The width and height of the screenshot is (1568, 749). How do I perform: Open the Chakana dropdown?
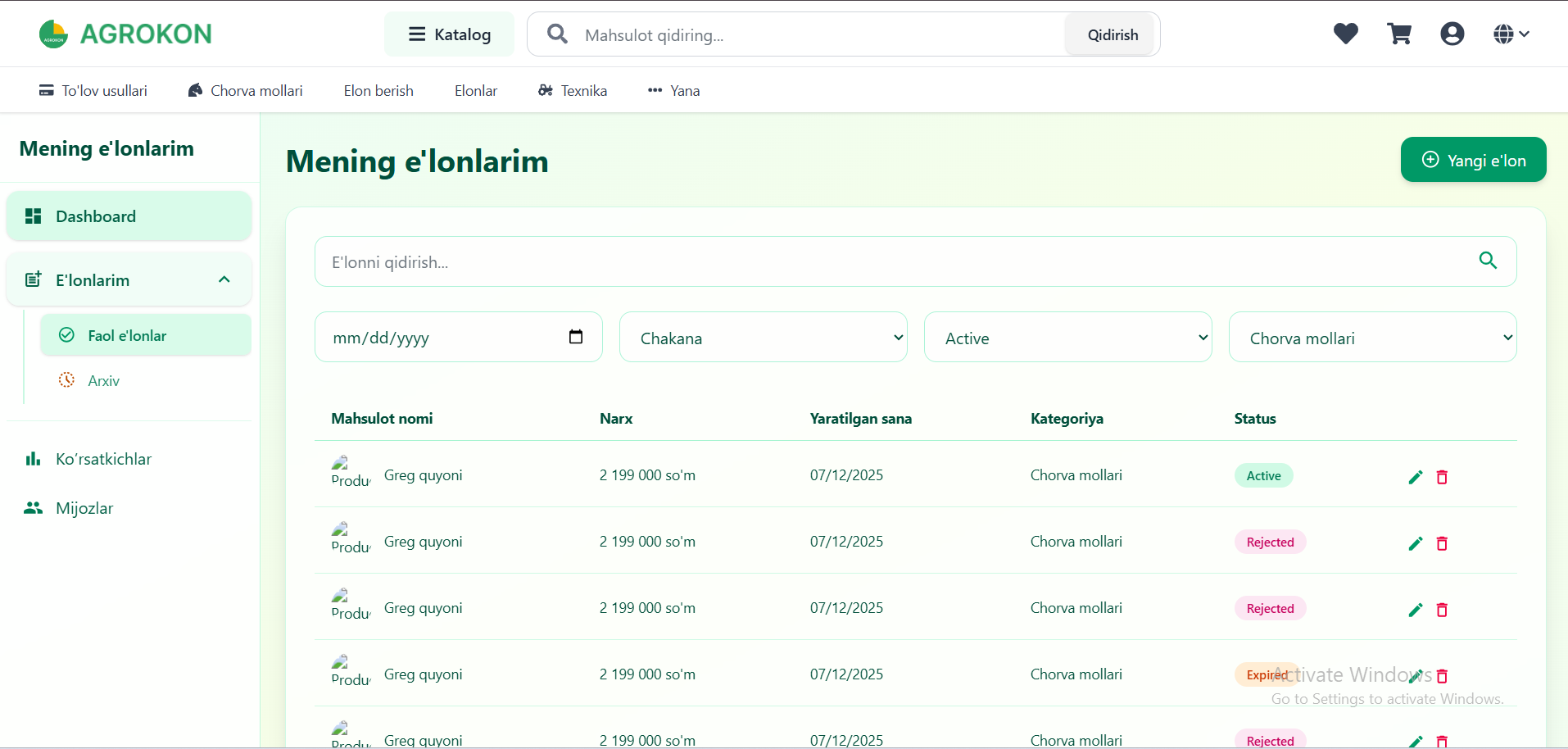(x=762, y=337)
